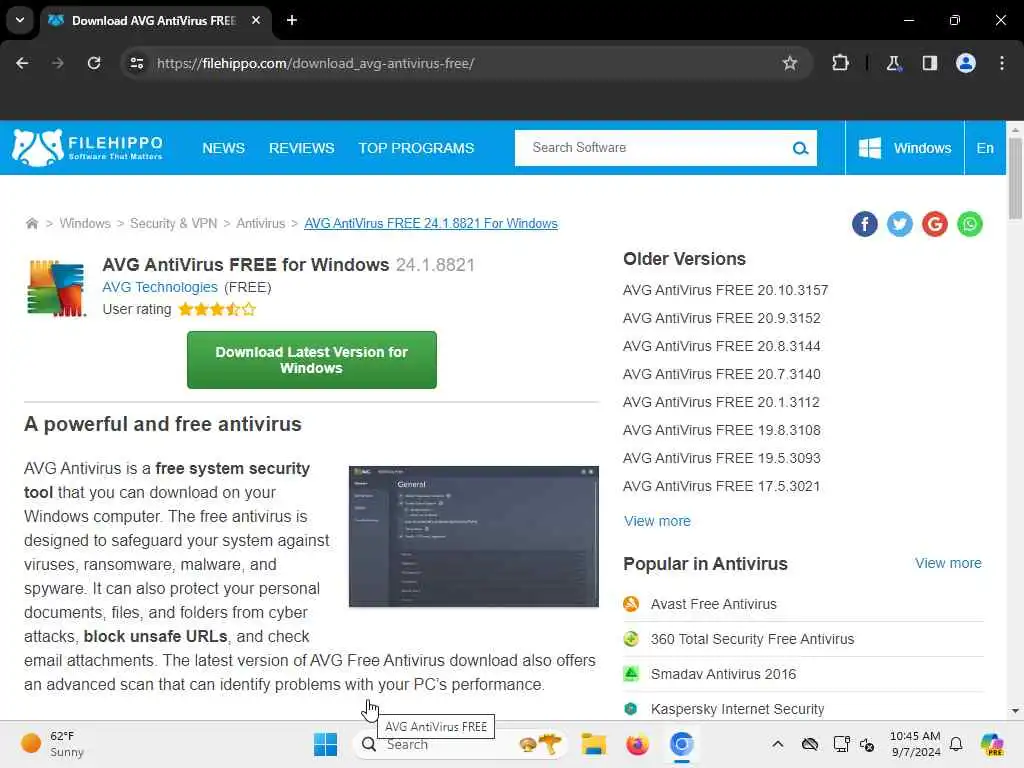Show hidden tray icons chevron
Screen dimensions: 1024x768
point(777,744)
